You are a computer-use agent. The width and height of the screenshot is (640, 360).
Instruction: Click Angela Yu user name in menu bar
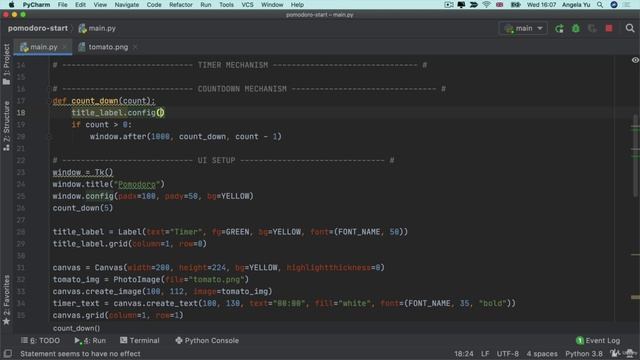tap(576, 5)
